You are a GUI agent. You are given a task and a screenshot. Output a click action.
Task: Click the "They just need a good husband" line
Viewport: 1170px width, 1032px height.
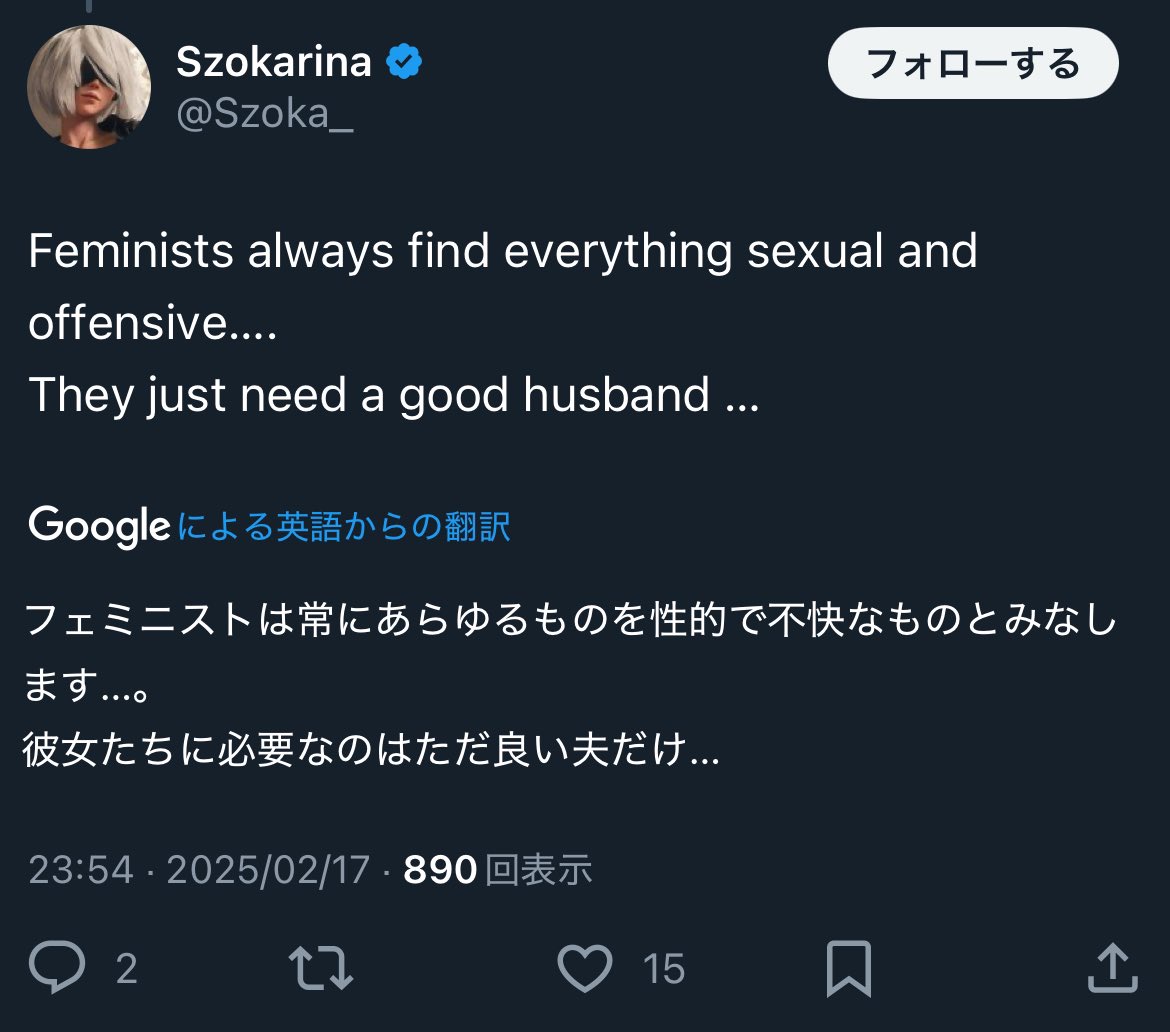pyautogui.click(x=393, y=396)
